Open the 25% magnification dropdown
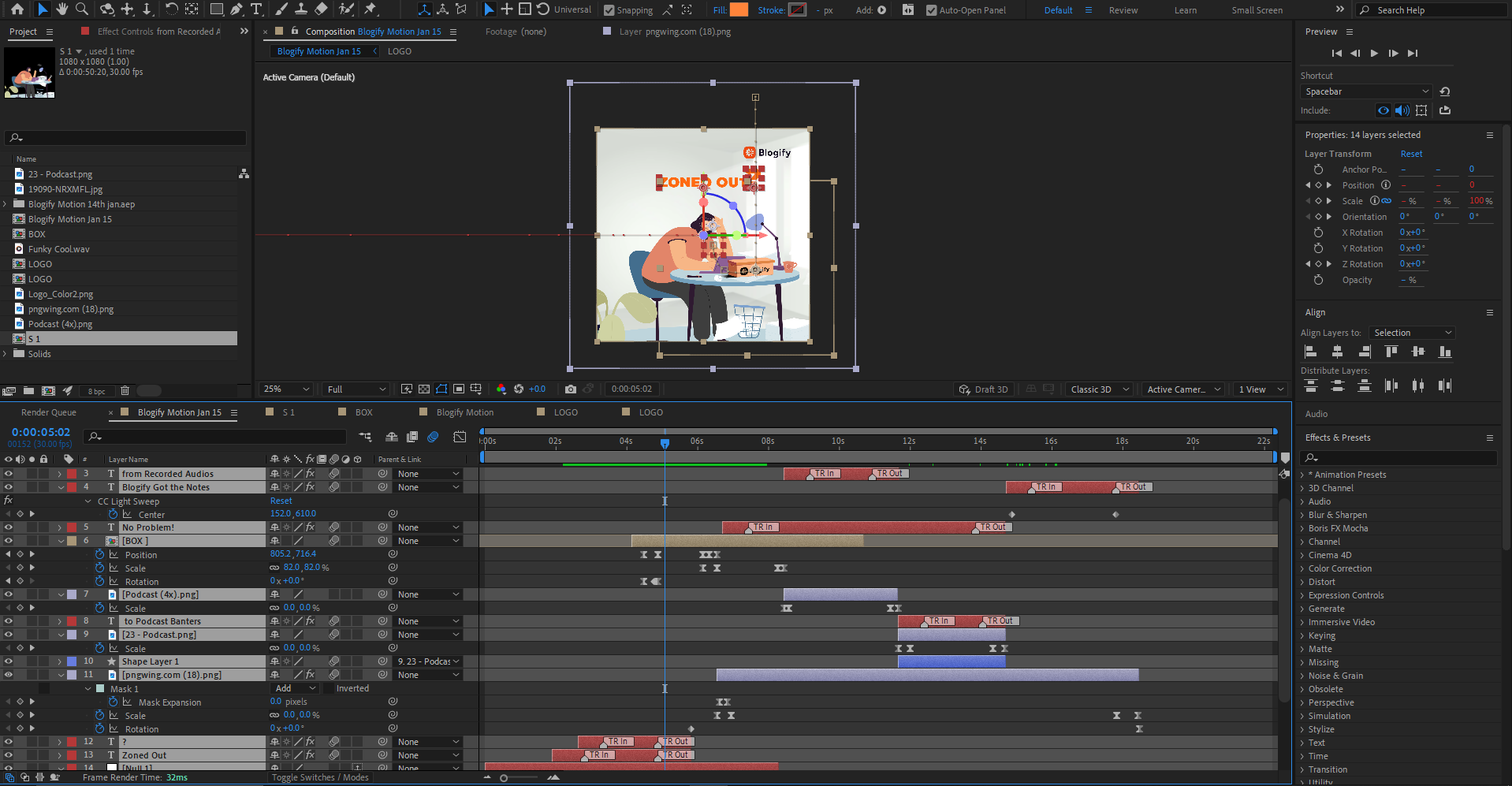 tap(285, 389)
